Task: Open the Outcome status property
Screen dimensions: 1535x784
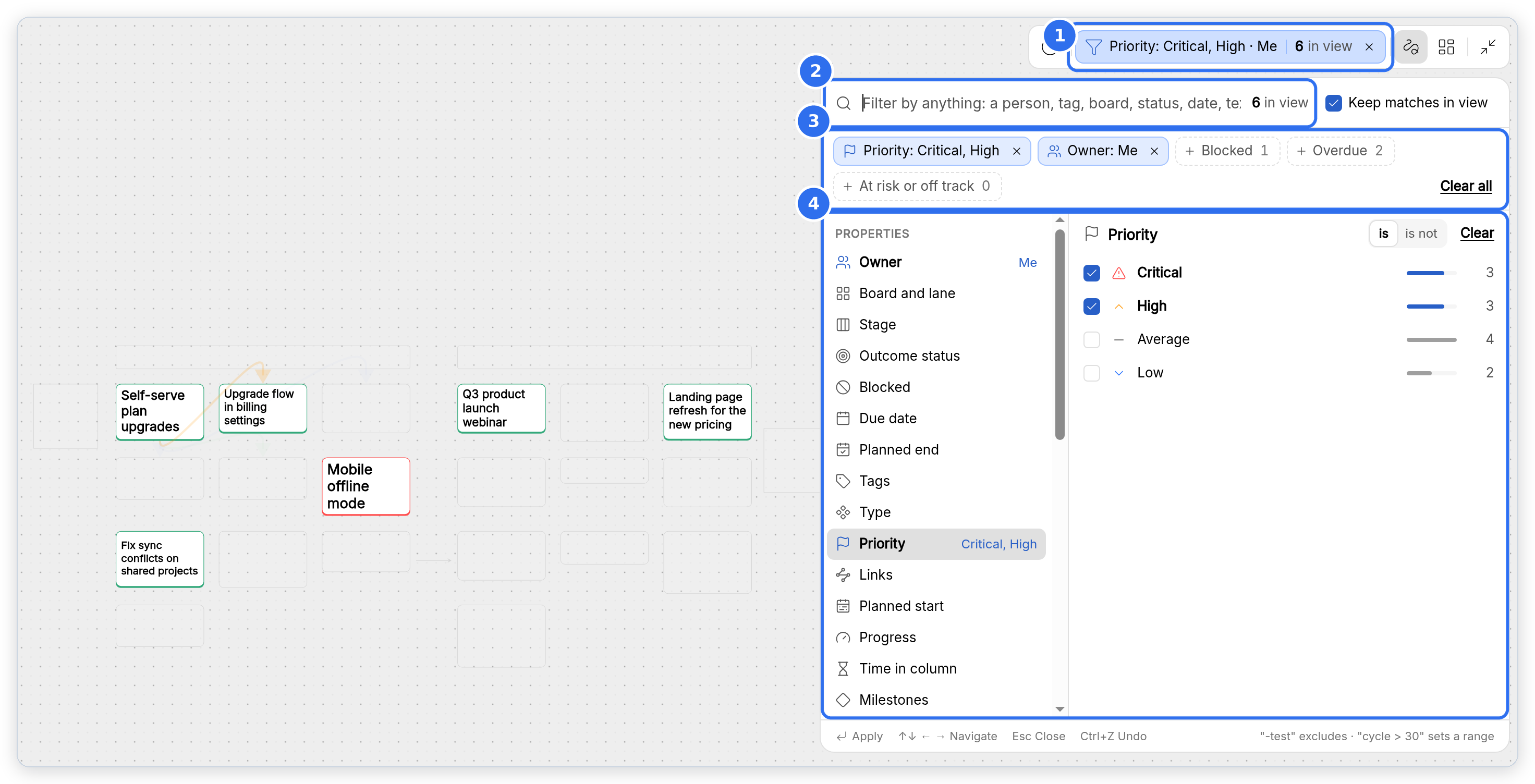Action: pyautogui.click(x=936, y=356)
